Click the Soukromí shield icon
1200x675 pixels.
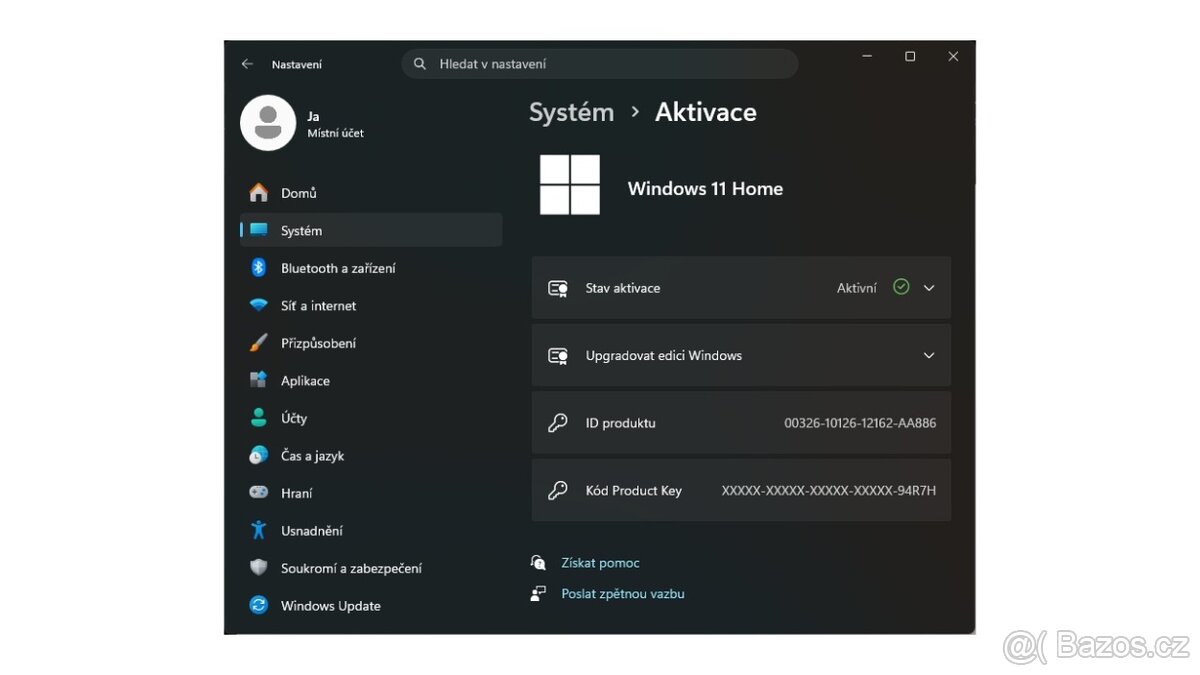tap(259, 568)
